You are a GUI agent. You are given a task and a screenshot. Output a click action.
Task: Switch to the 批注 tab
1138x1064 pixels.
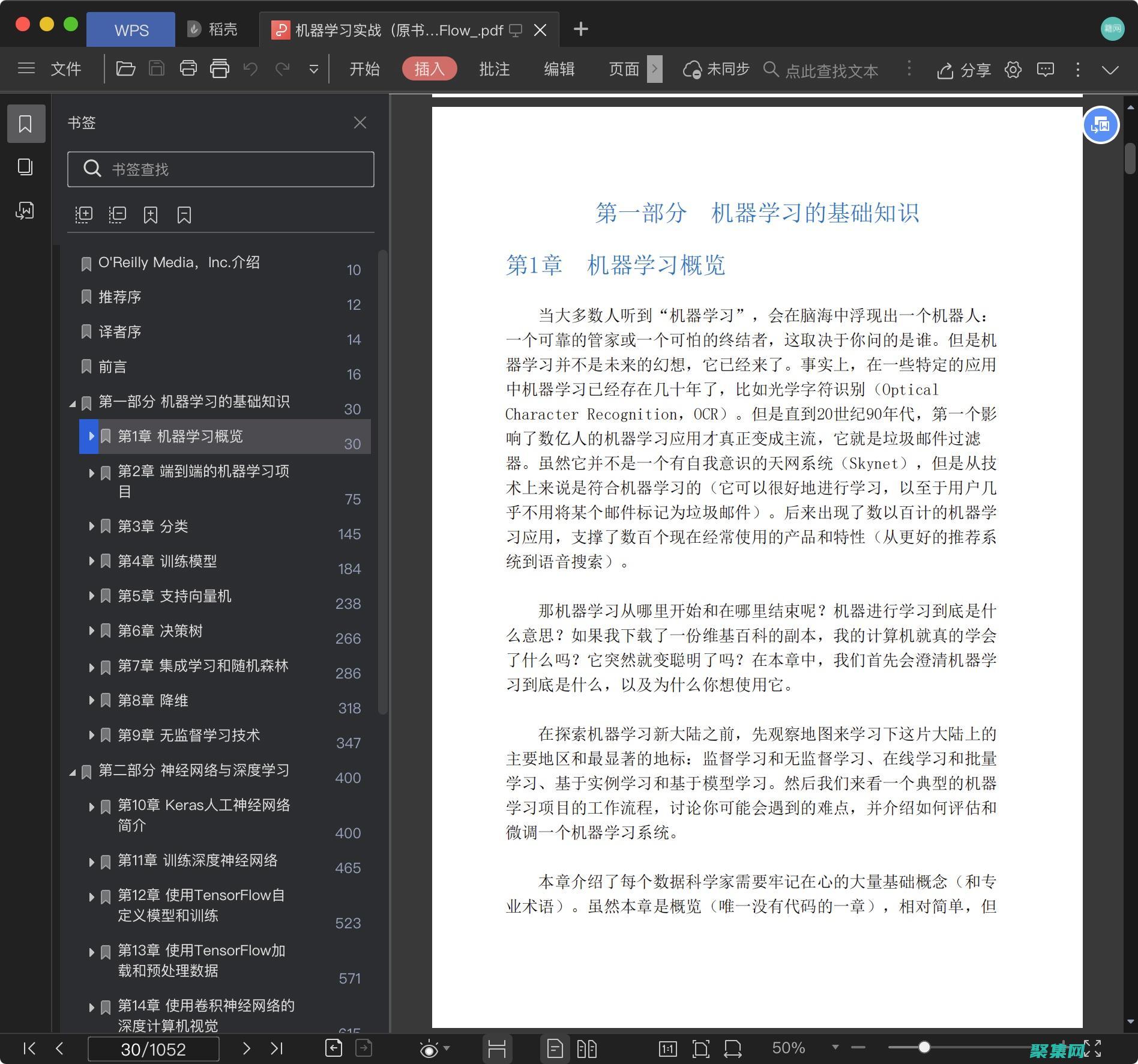coord(494,69)
